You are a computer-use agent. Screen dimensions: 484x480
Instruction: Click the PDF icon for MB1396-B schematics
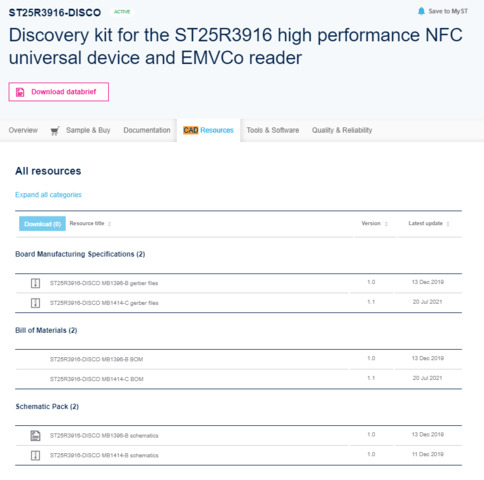click(x=35, y=436)
